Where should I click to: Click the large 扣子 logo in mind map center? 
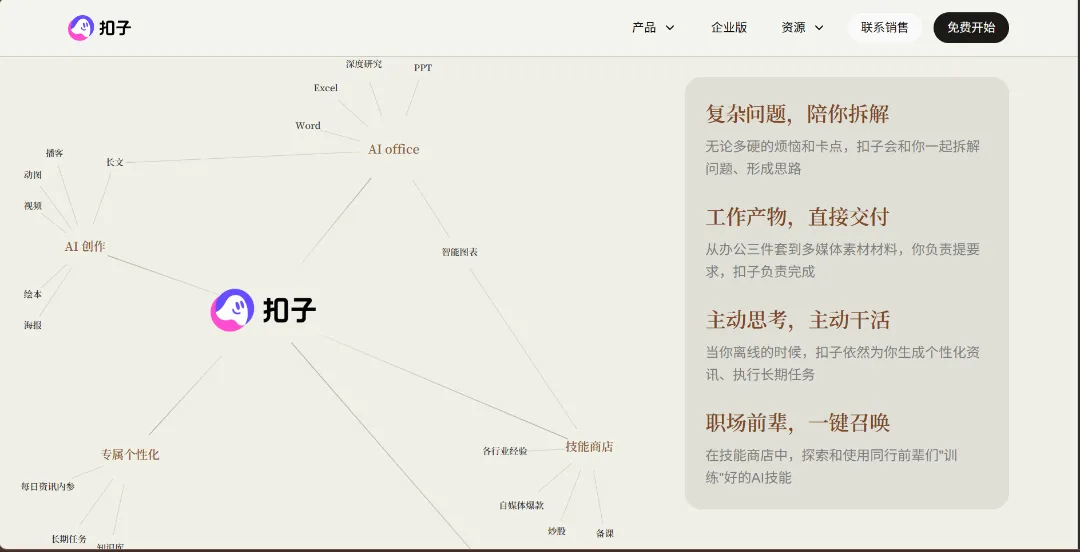pyautogui.click(x=263, y=310)
